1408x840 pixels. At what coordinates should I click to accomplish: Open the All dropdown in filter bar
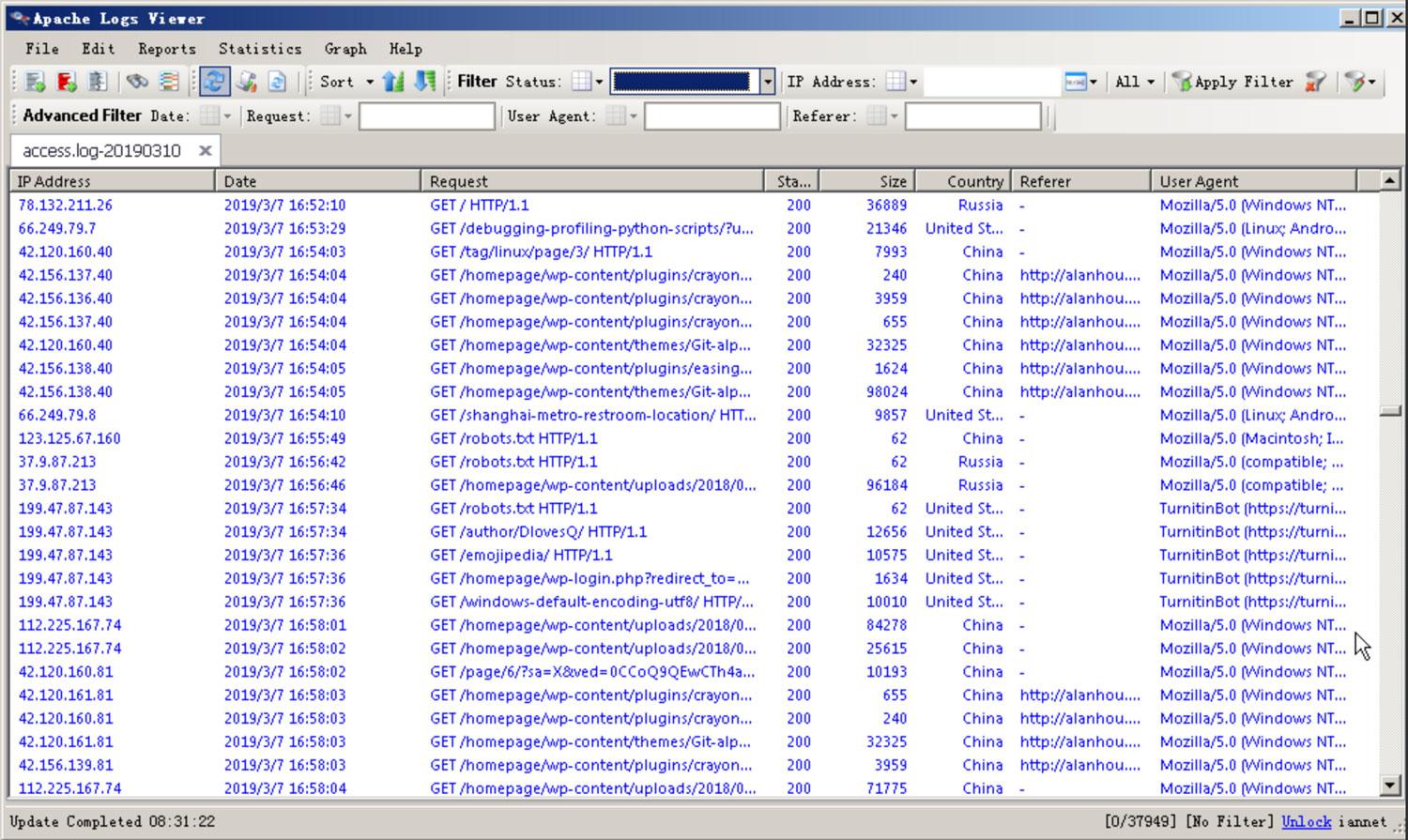click(x=1134, y=82)
